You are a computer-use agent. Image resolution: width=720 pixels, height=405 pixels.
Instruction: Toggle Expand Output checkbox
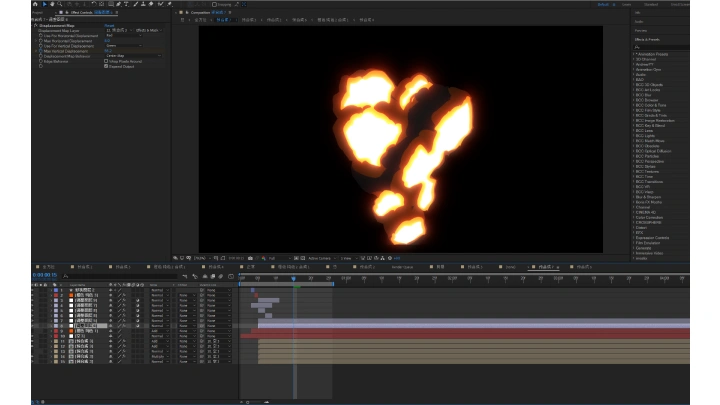pos(106,66)
